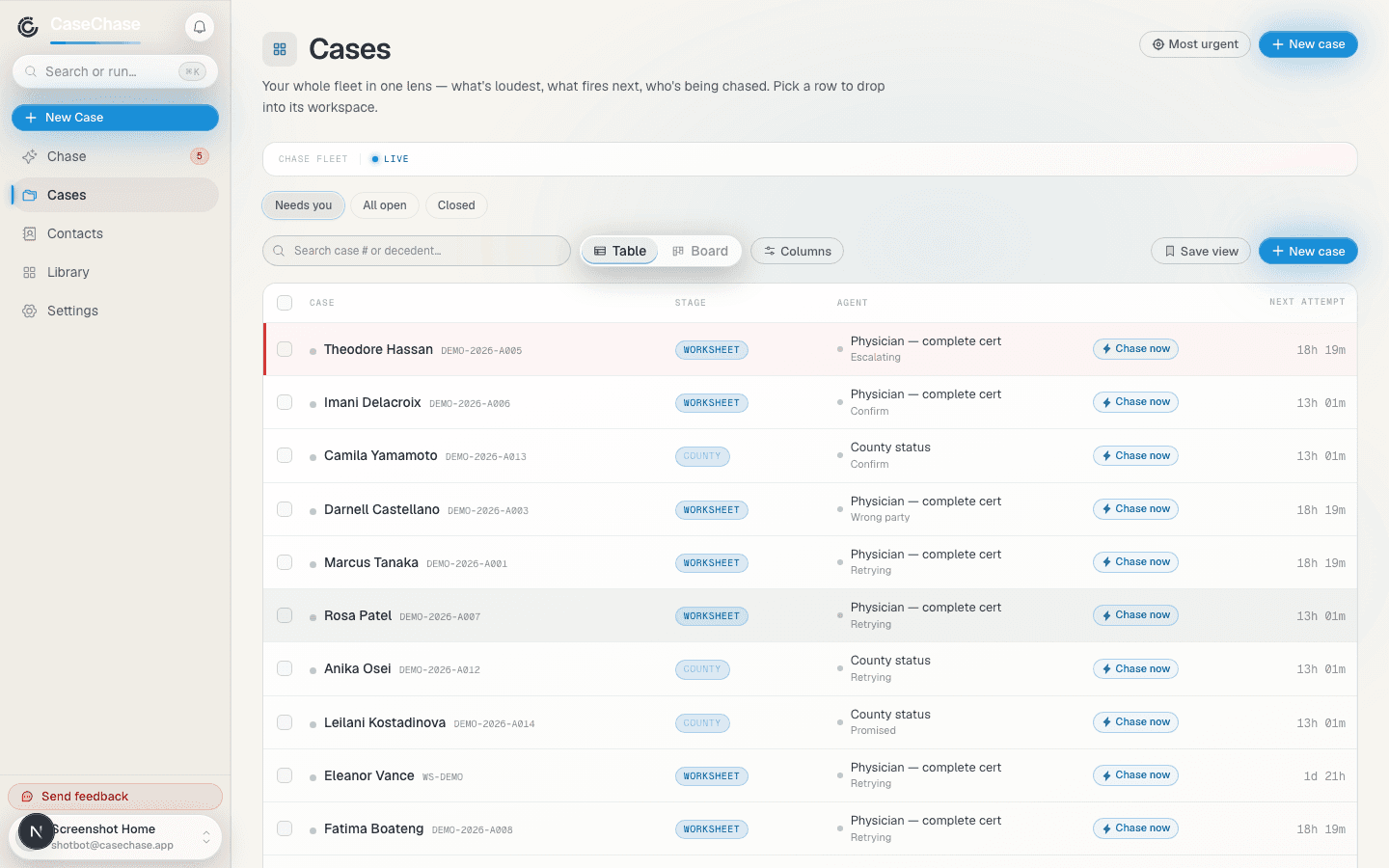The height and width of the screenshot is (868, 1389).
Task: Chase now for Fatima Boateng
Action: pos(1135,828)
